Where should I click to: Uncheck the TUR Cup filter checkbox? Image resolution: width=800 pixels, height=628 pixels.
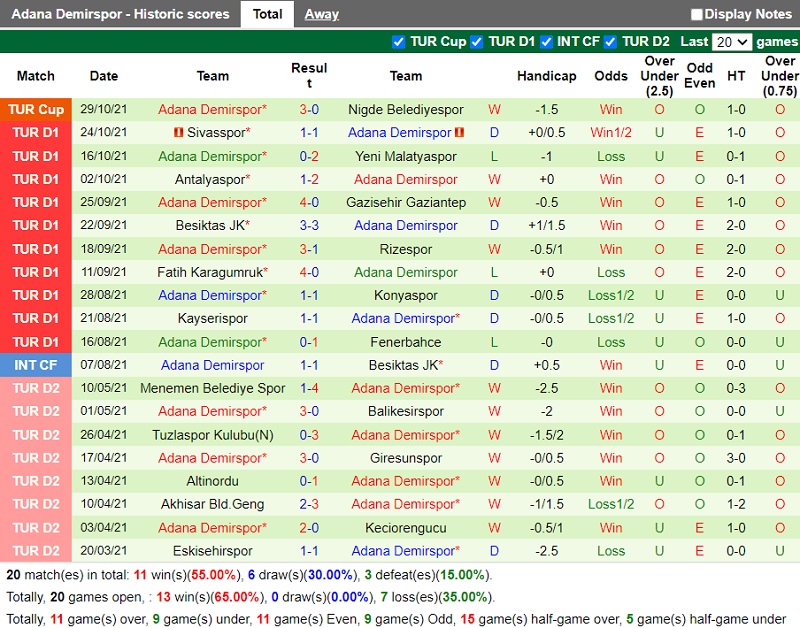399,42
